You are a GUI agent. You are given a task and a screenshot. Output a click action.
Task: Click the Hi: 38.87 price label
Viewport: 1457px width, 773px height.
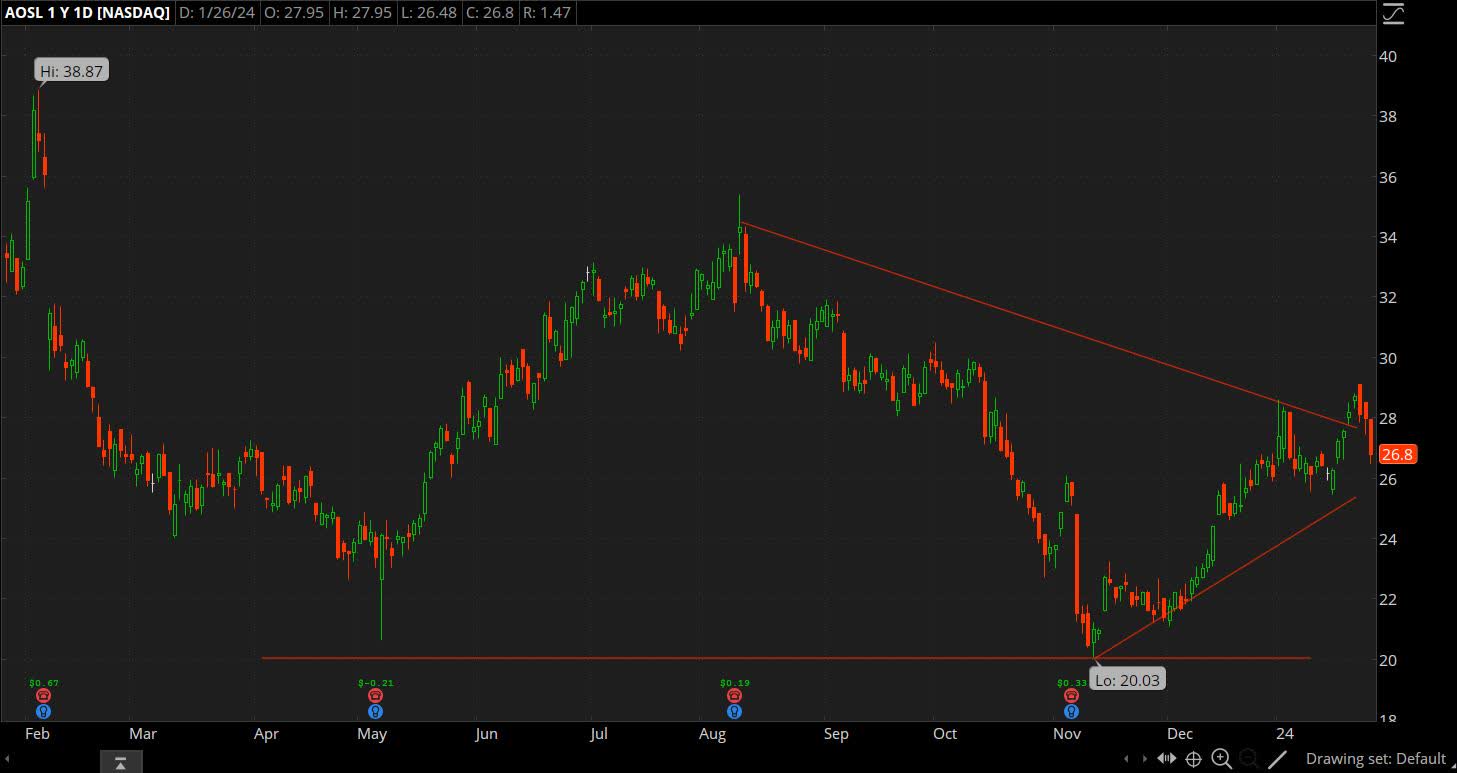click(x=69, y=70)
